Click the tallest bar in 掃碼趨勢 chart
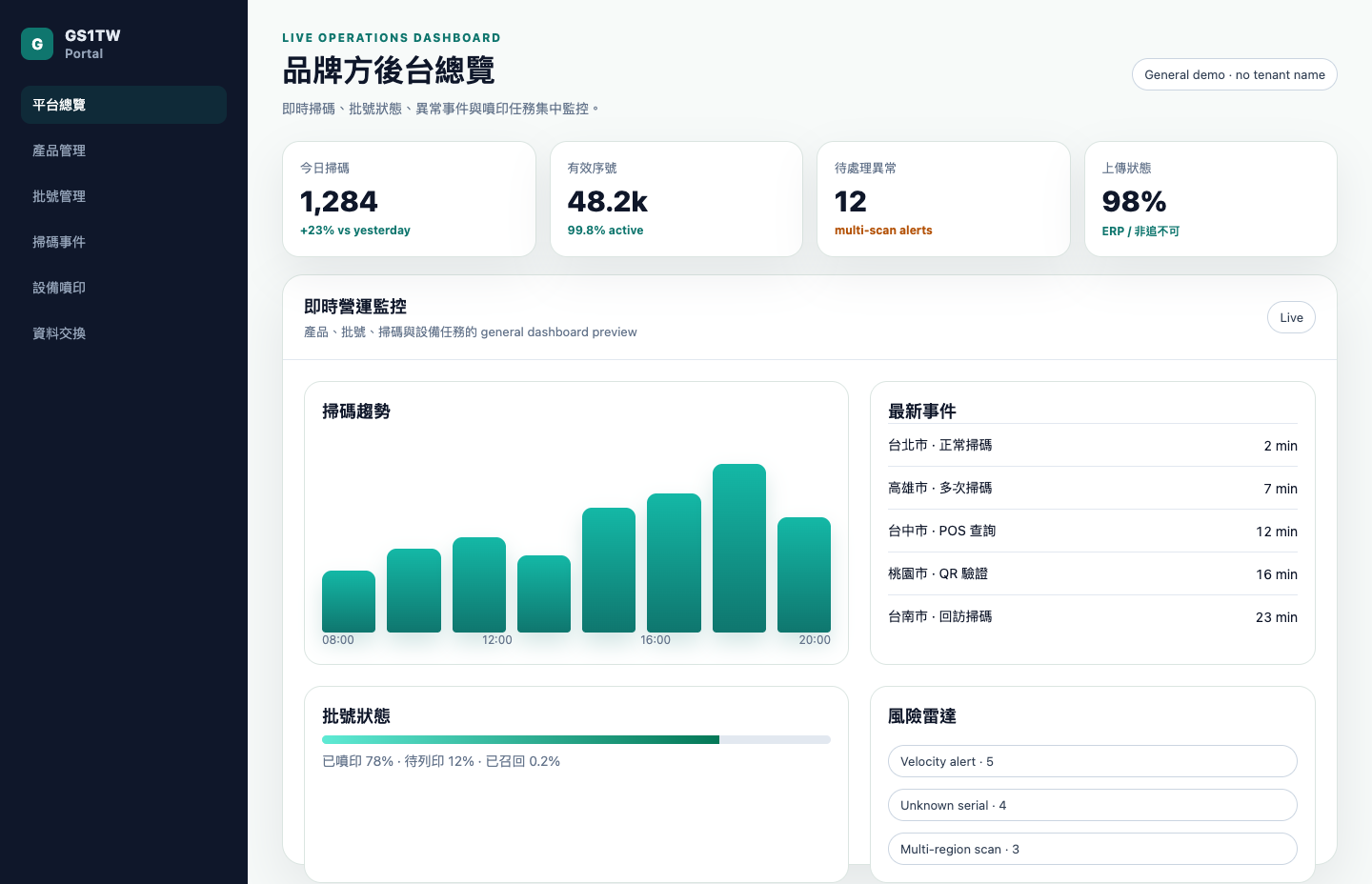The height and width of the screenshot is (884, 1372). (739, 548)
